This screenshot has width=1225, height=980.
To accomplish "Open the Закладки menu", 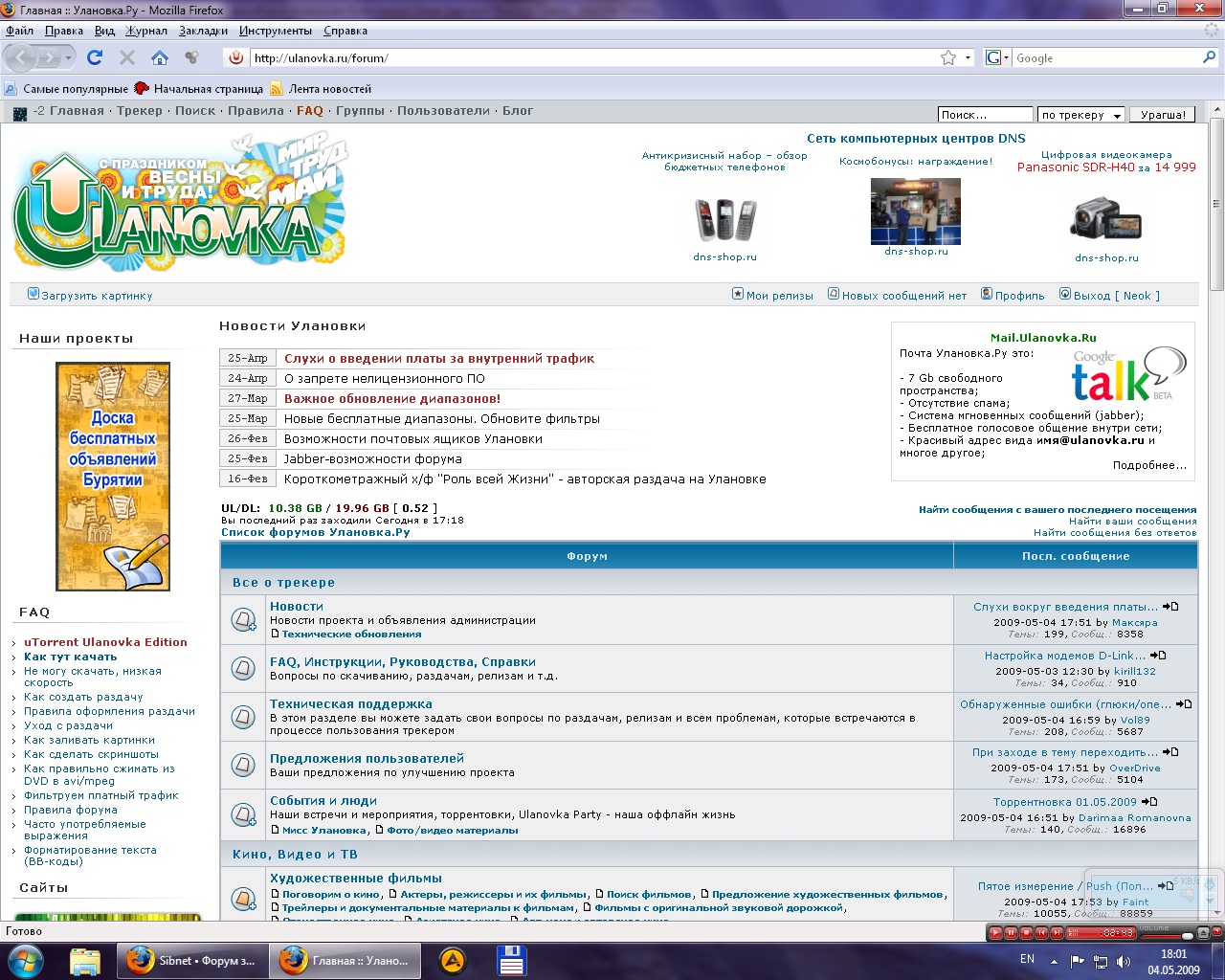I will 203,31.
